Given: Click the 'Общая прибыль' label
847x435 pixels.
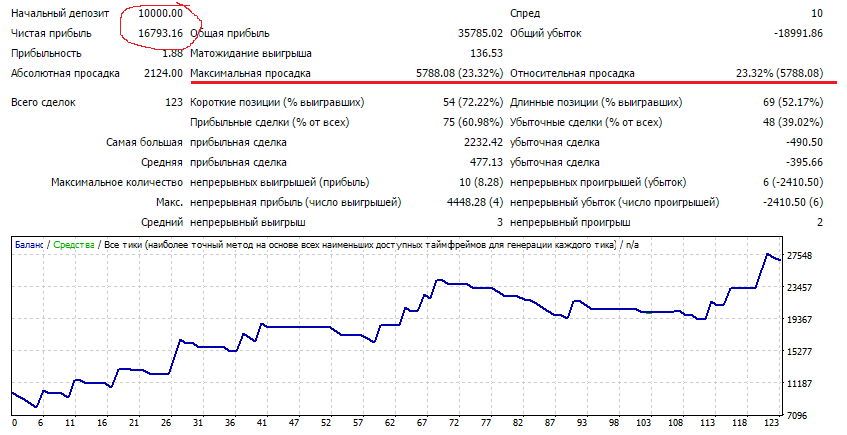Looking at the screenshot, I should [x=230, y=33].
